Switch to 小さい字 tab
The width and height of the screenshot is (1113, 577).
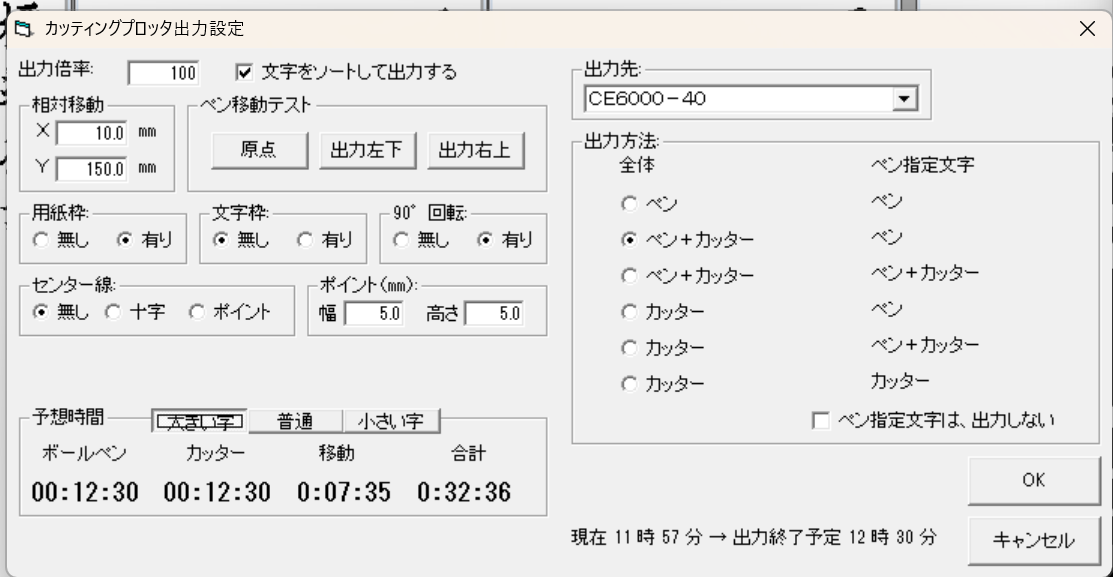391,422
